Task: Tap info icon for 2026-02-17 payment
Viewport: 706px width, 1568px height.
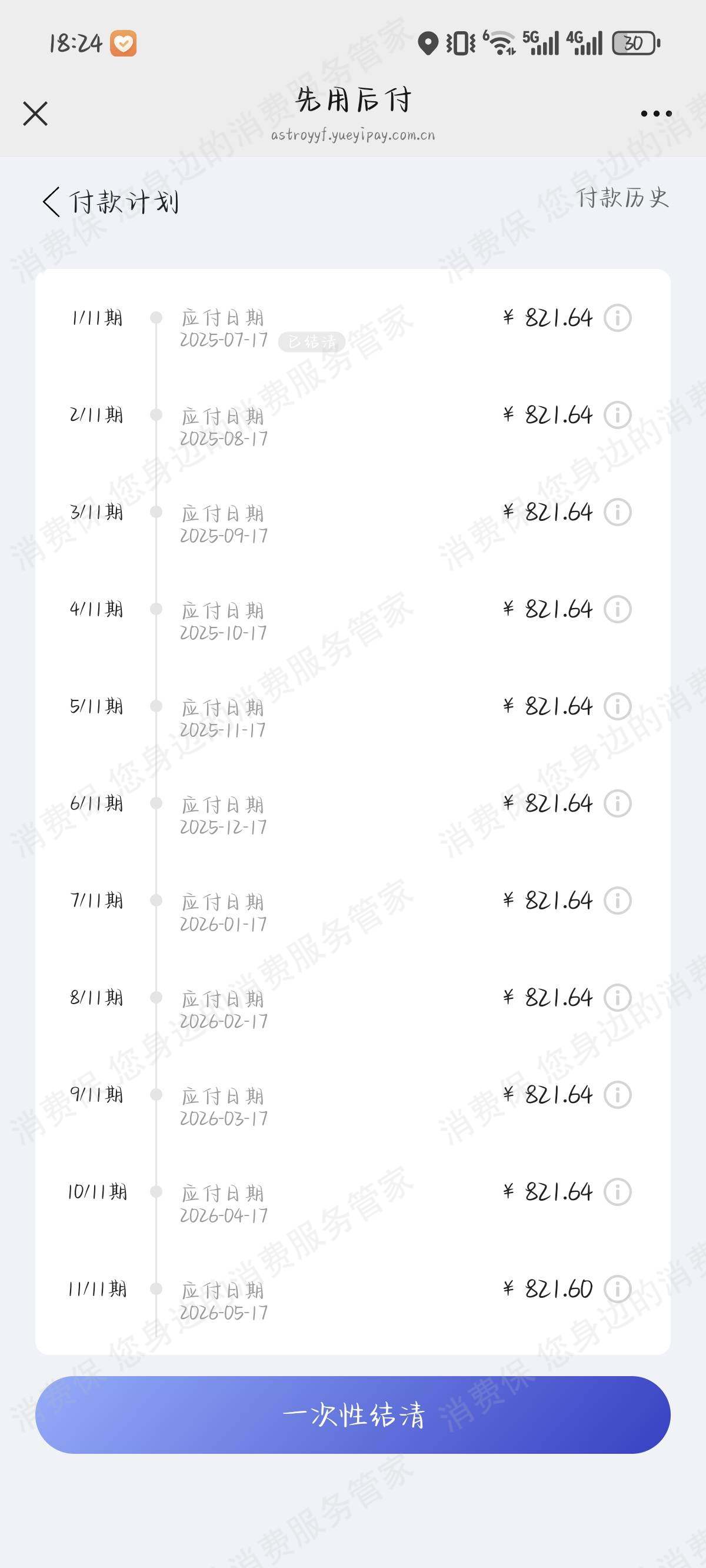Action: (617, 998)
